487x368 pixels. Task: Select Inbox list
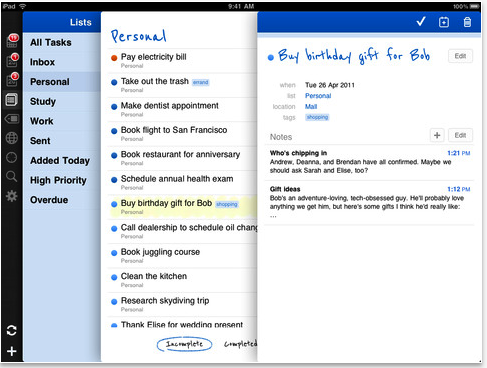62,62
